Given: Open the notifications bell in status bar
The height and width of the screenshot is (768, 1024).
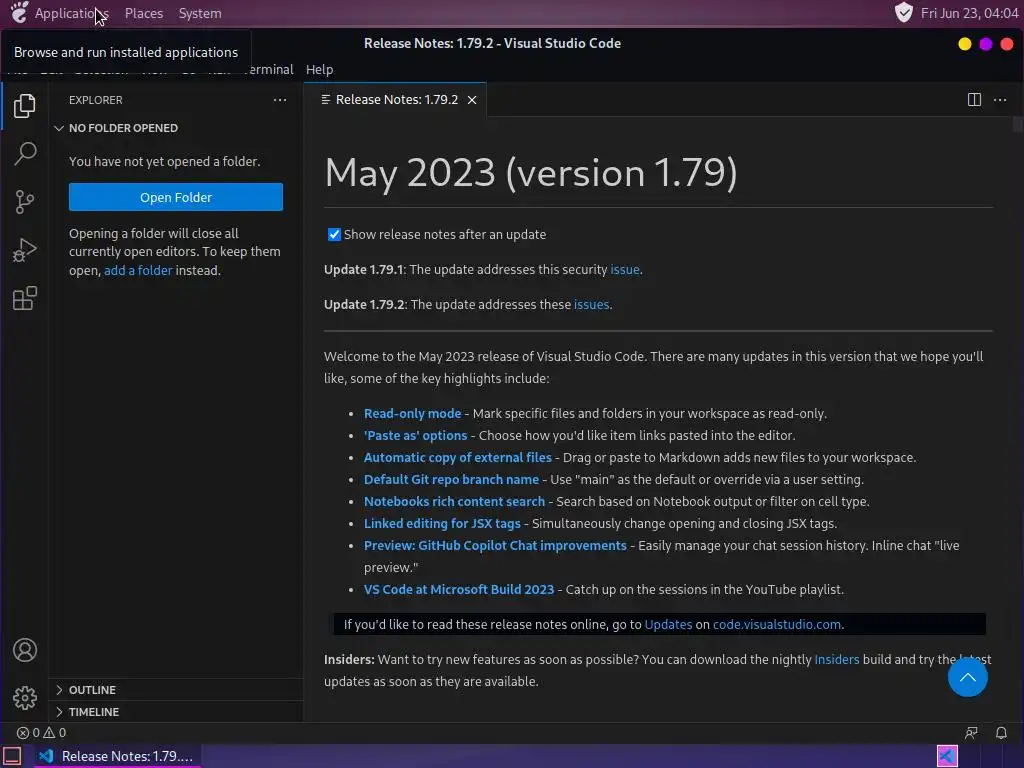Looking at the screenshot, I should click(x=1000, y=733).
